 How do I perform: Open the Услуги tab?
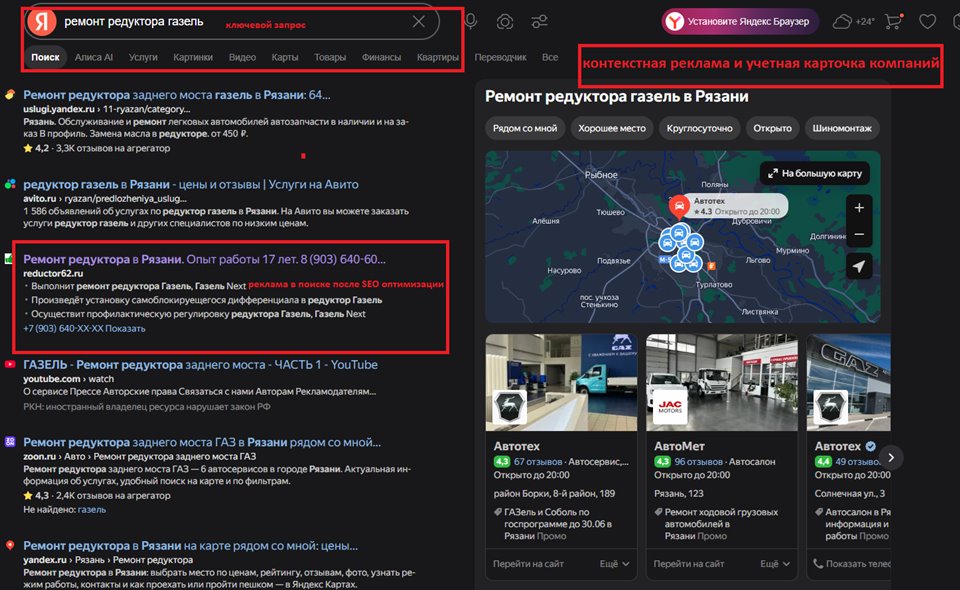pos(143,57)
